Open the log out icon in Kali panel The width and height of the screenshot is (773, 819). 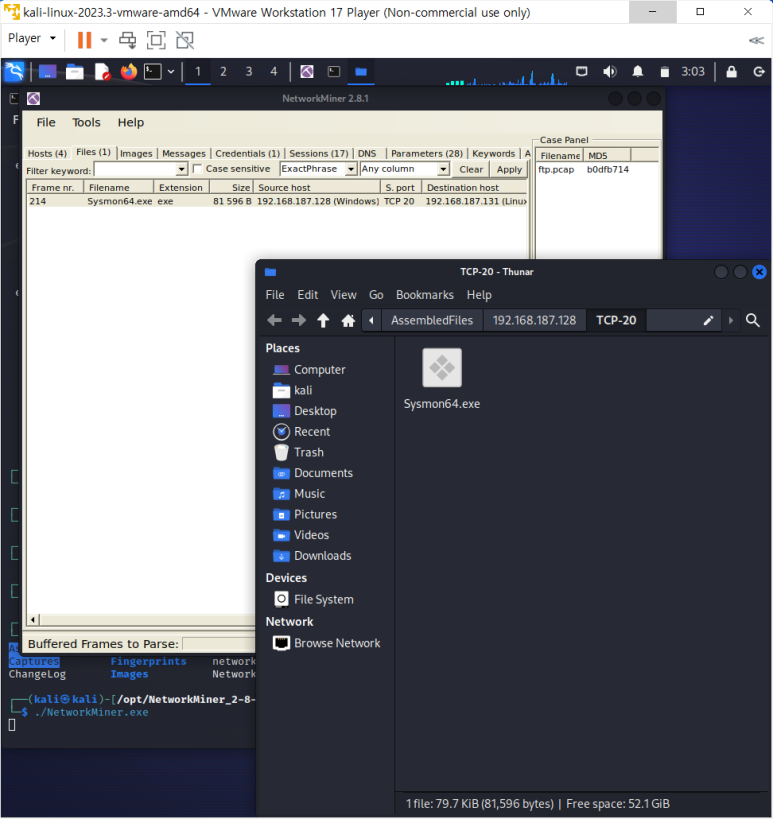(x=758, y=72)
